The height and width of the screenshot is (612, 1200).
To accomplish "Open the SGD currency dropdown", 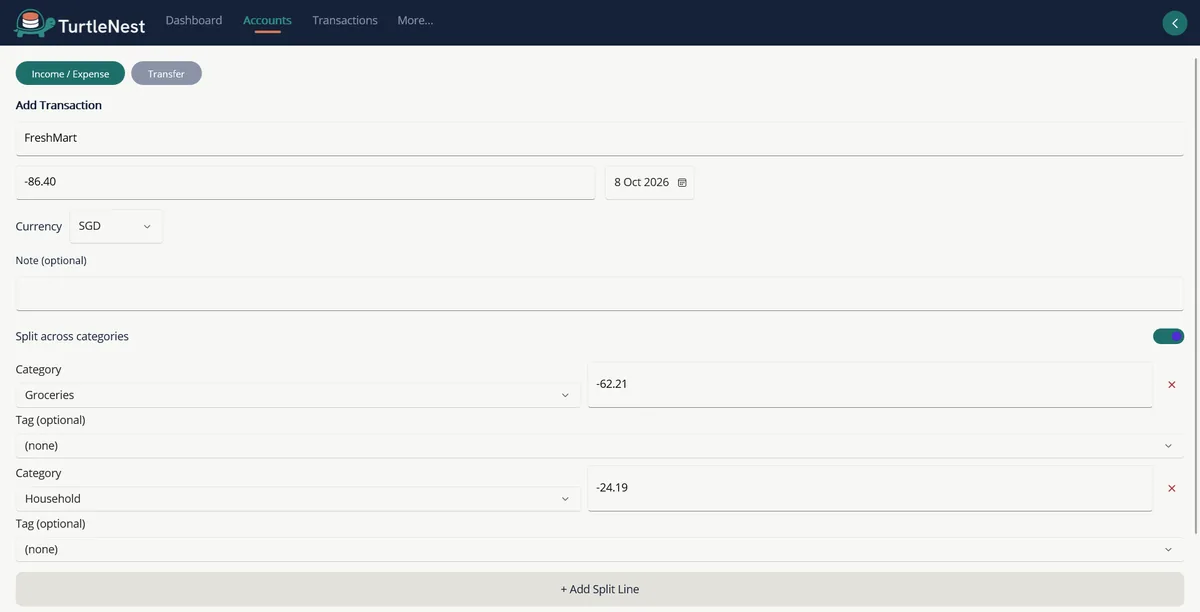I will (116, 226).
